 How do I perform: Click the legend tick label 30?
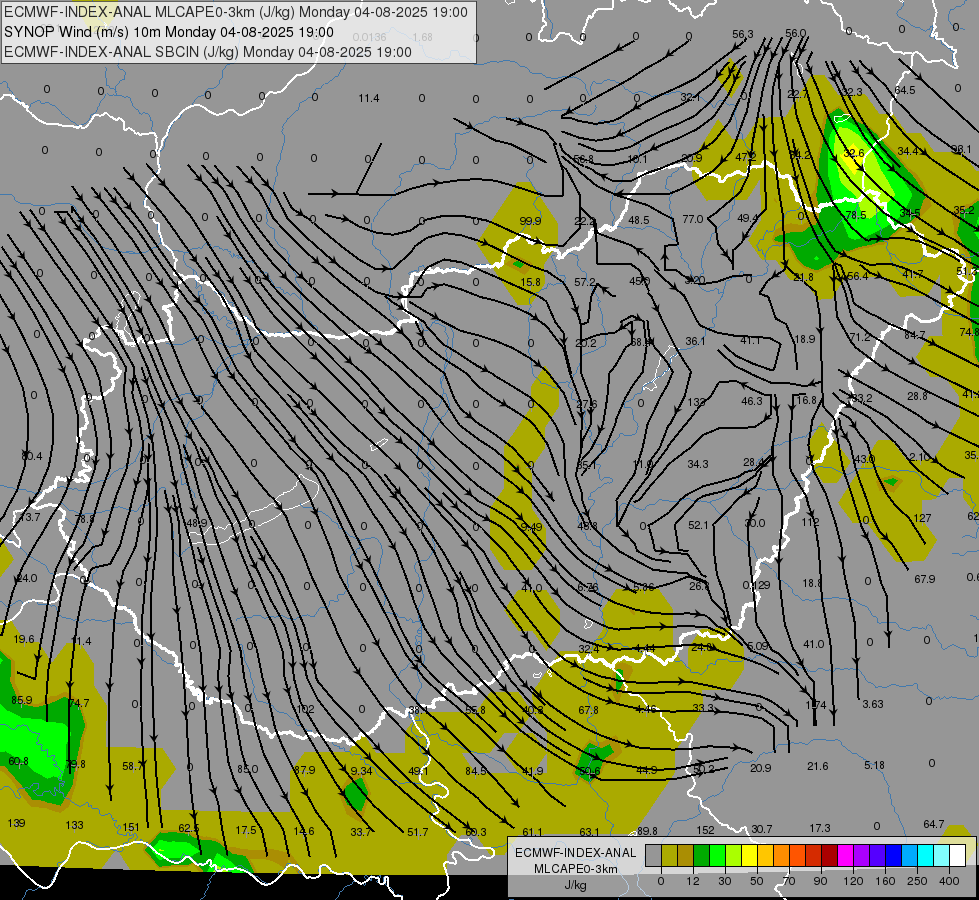pos(724,881)
